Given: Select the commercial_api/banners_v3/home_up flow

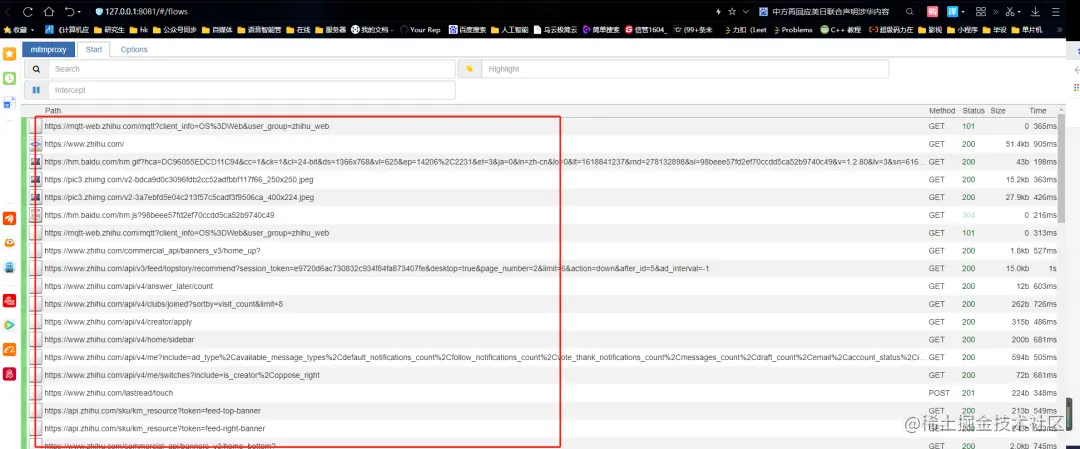Looking at the screenshot, I should pos(540,251).
